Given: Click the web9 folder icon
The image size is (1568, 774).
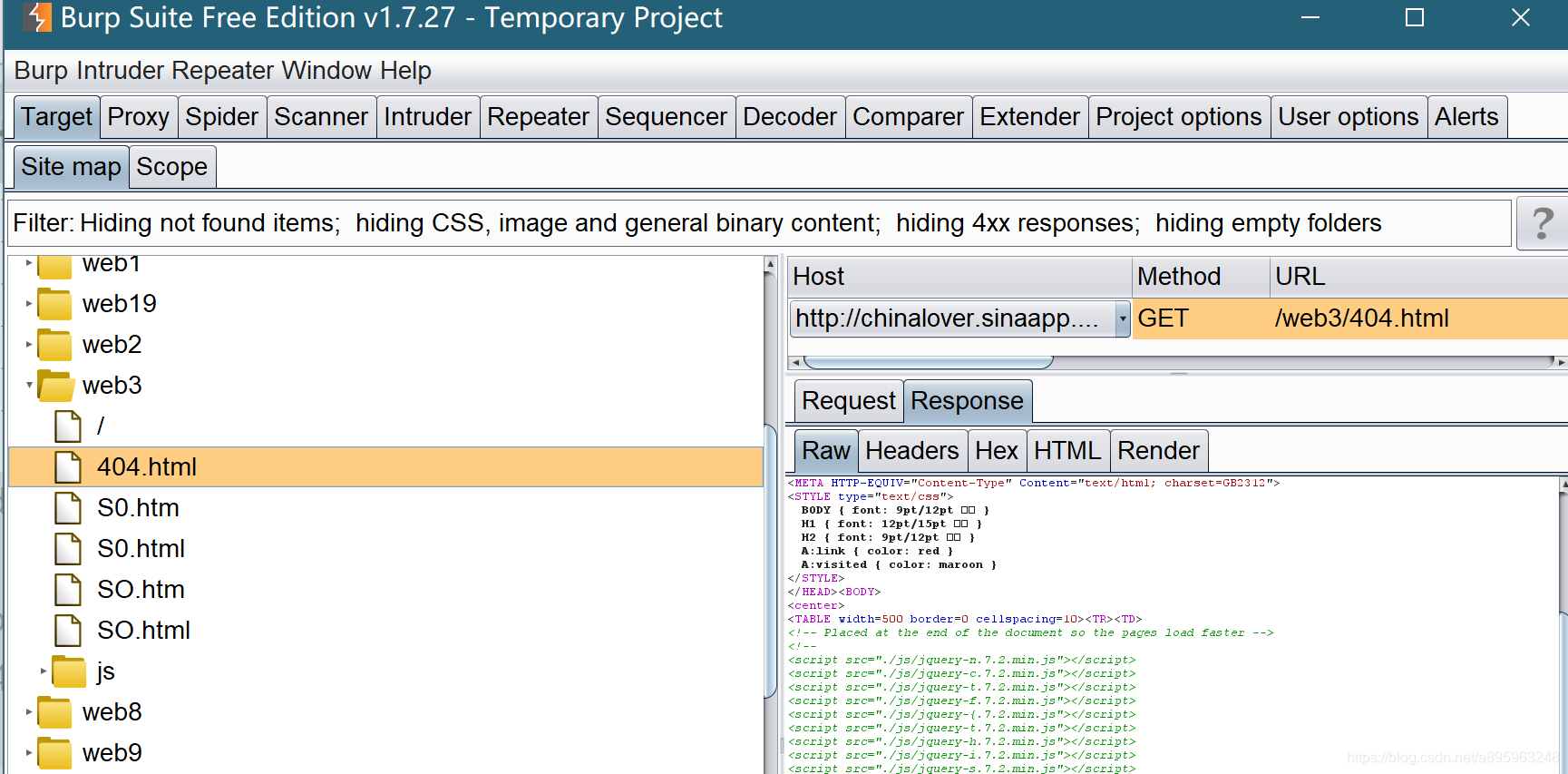Looking at the screenshot, I should (x=54, y=753).
